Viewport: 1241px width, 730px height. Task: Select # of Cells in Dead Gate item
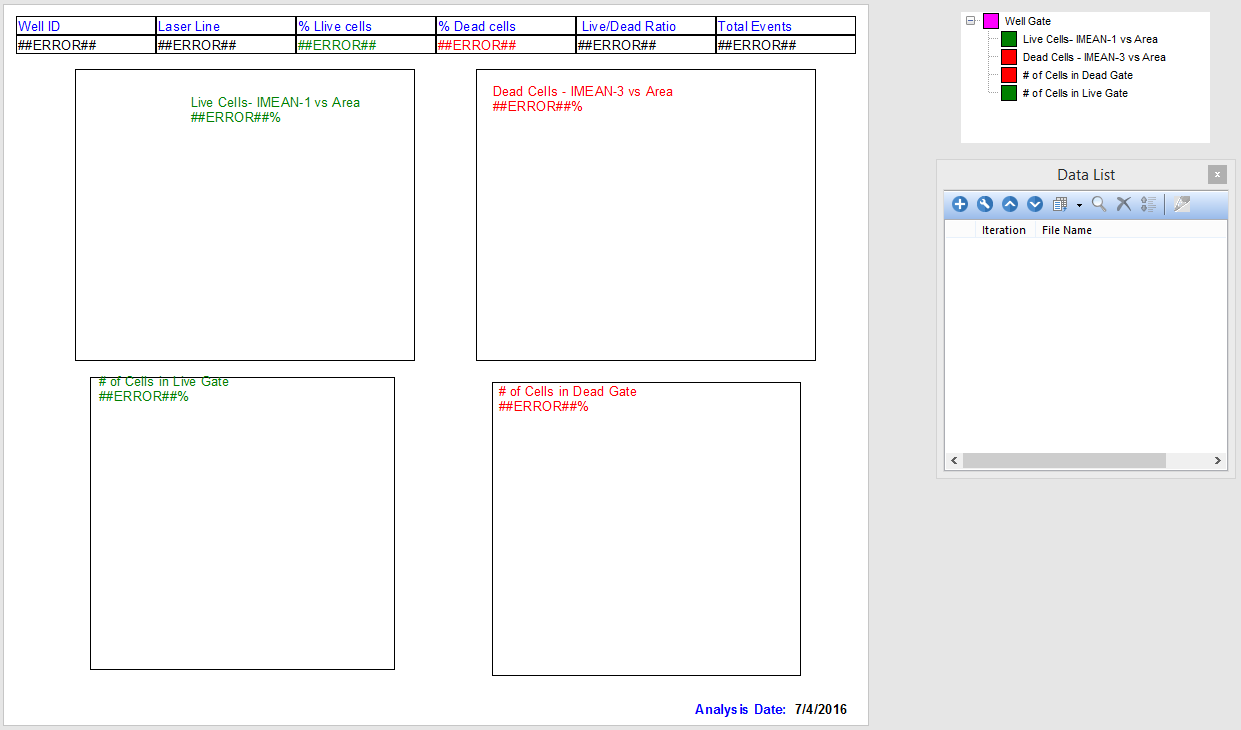click(1077, 75)
